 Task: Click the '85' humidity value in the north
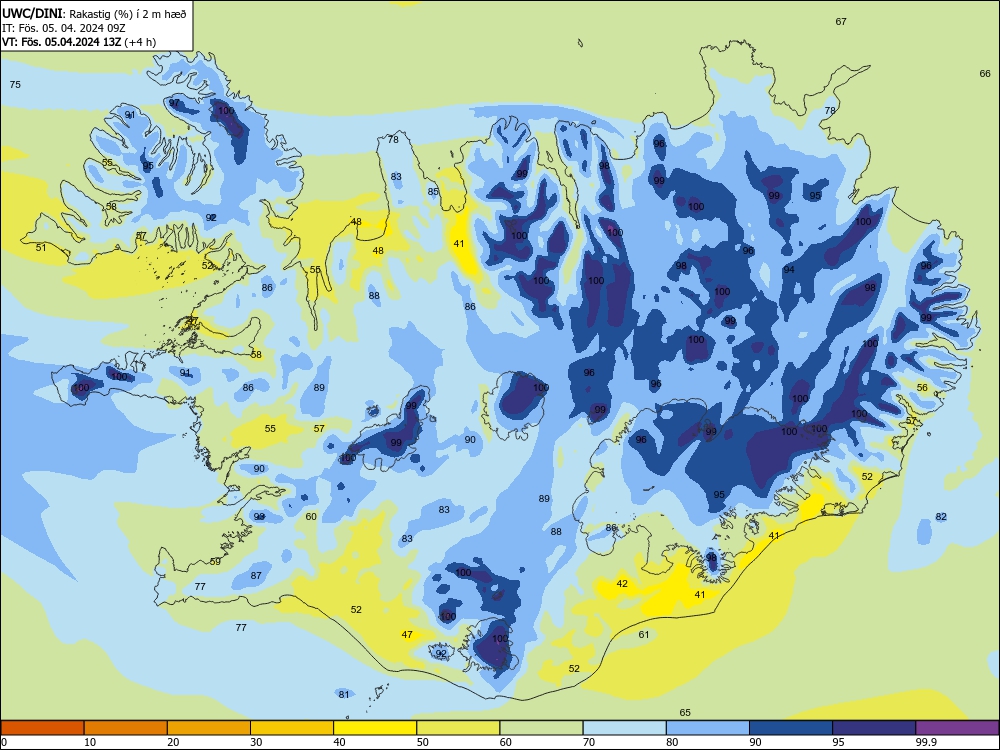[x=434, y=191]
